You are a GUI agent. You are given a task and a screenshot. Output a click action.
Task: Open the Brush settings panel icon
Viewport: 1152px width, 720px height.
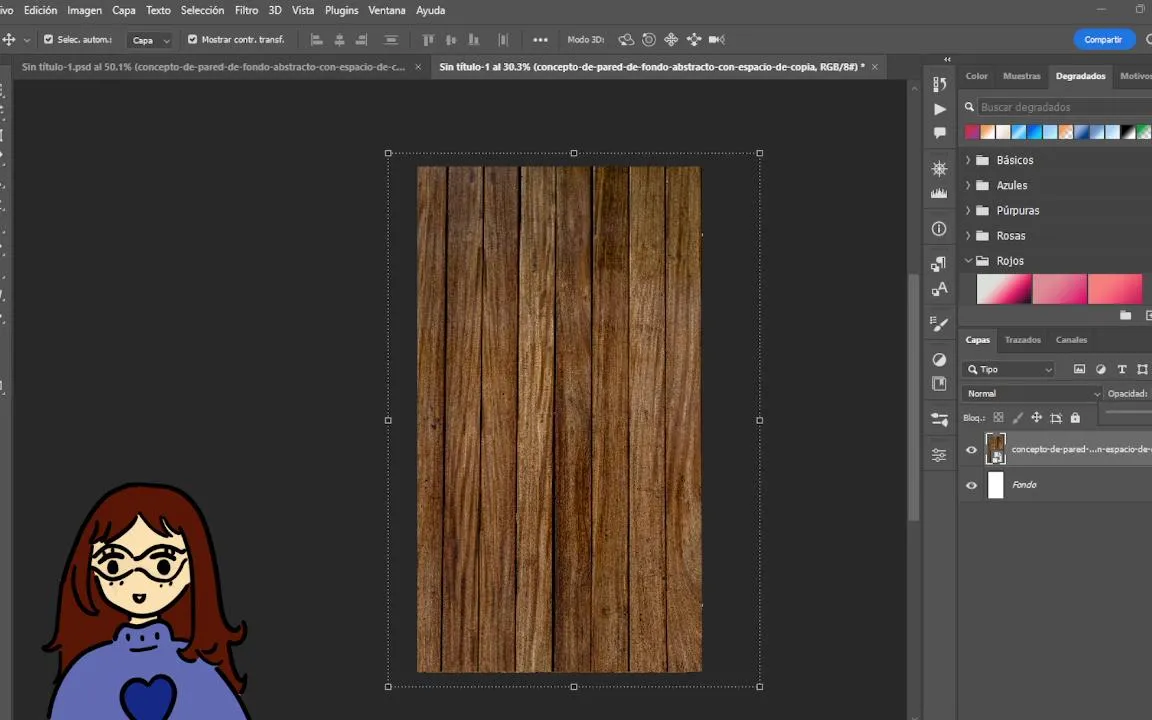[x=939, y=324]
